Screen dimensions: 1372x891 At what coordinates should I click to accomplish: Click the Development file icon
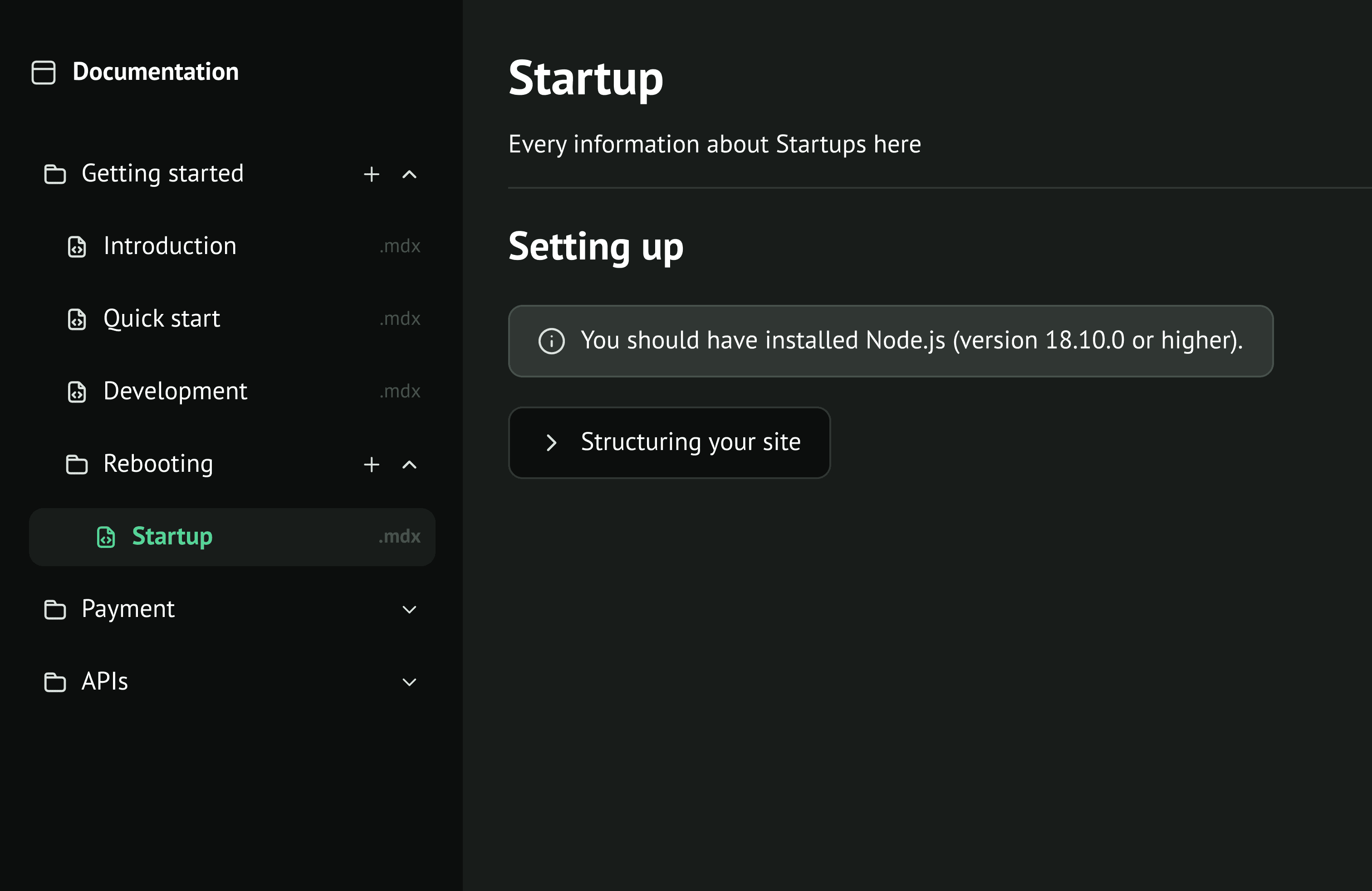tap(77, 392)
